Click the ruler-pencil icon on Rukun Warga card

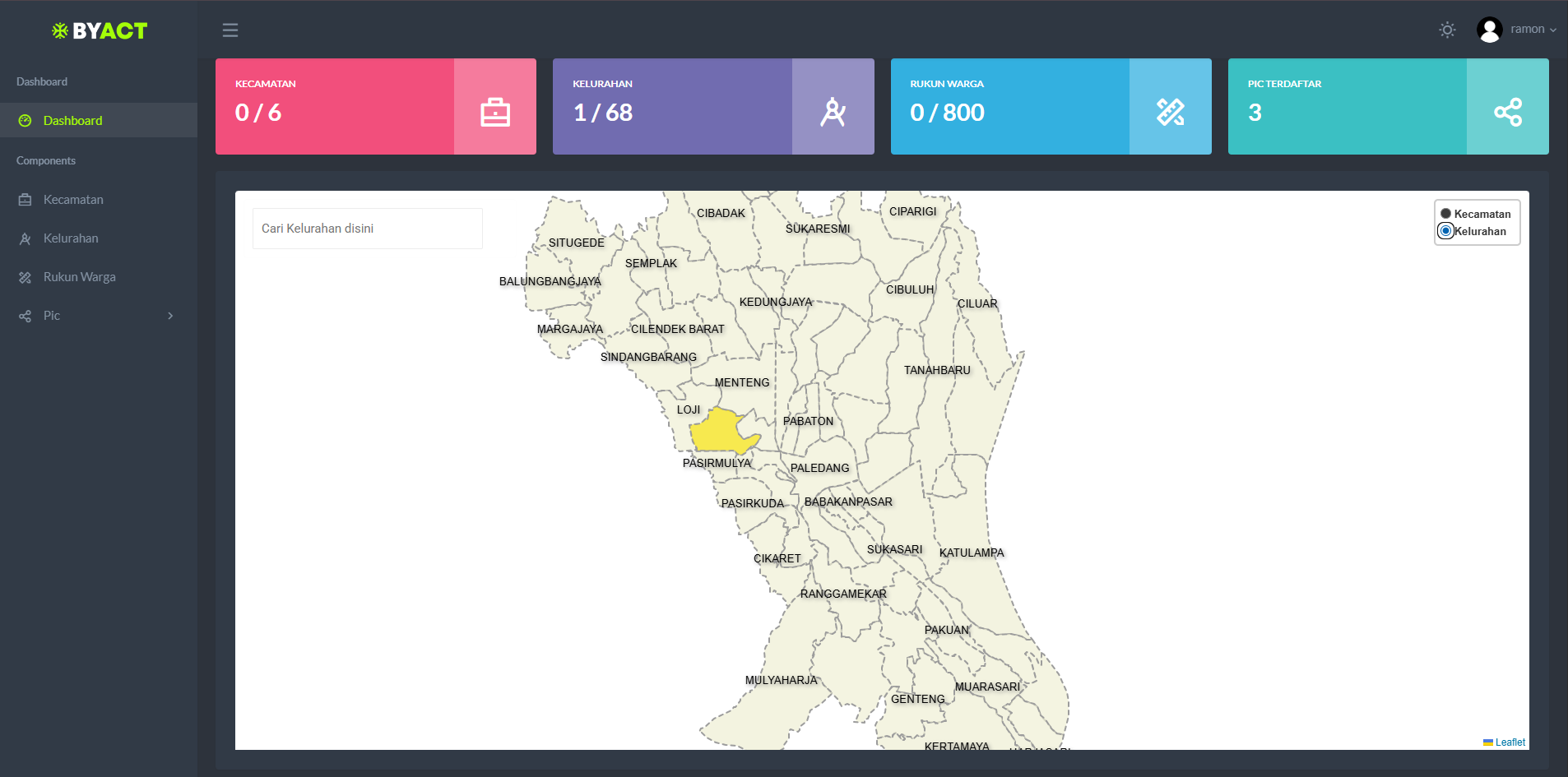click(x=1170, y=112)
